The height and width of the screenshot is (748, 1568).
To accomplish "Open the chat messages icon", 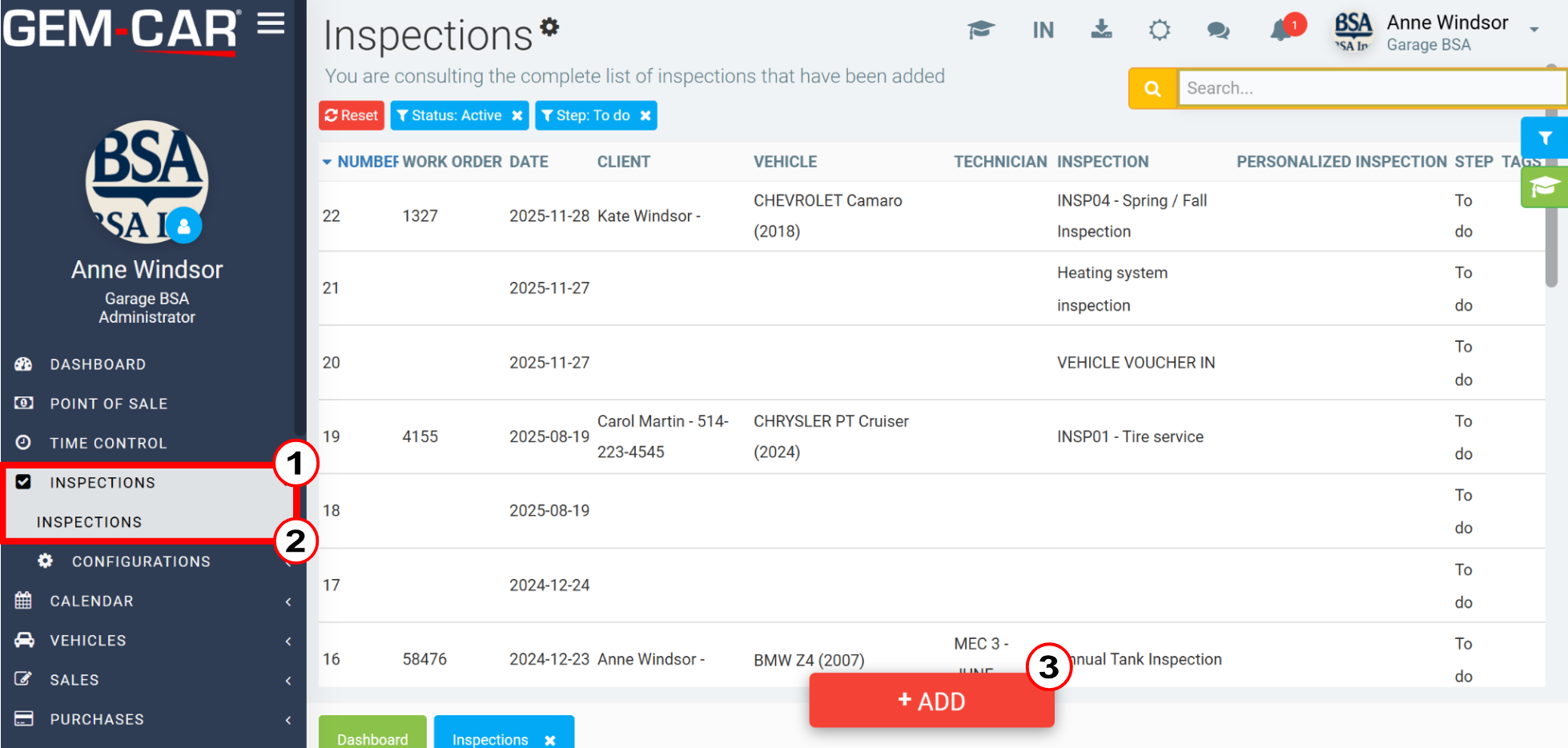I will click(x=1218, y=30).
